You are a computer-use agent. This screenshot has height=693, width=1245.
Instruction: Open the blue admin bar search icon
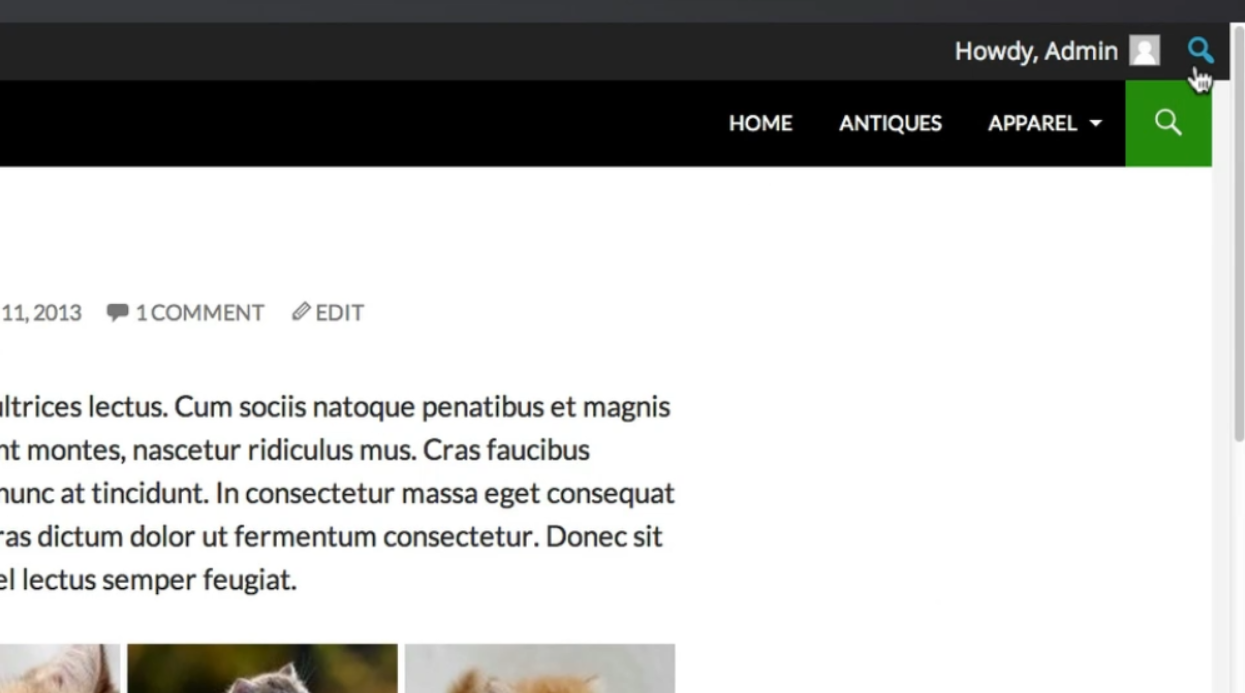click(x=1200, y=50)
